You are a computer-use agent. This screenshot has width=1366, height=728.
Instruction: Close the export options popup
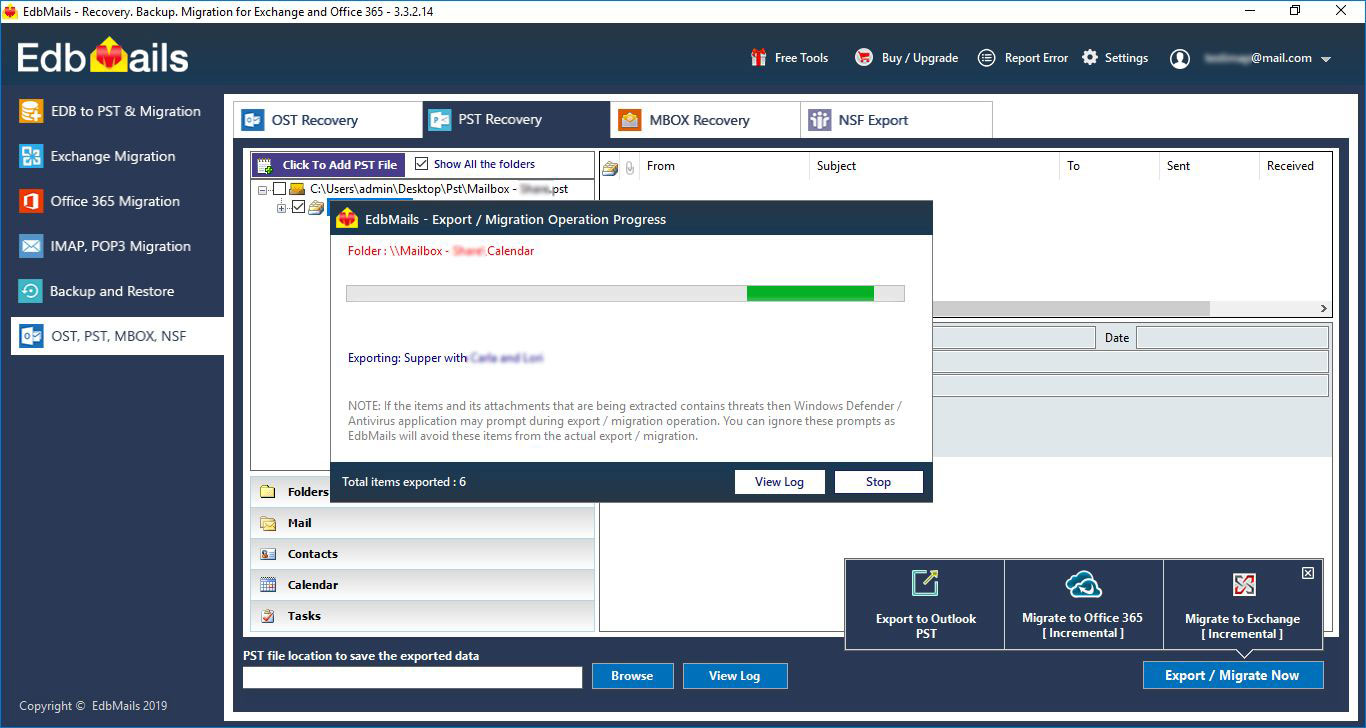click(1308, 573)
